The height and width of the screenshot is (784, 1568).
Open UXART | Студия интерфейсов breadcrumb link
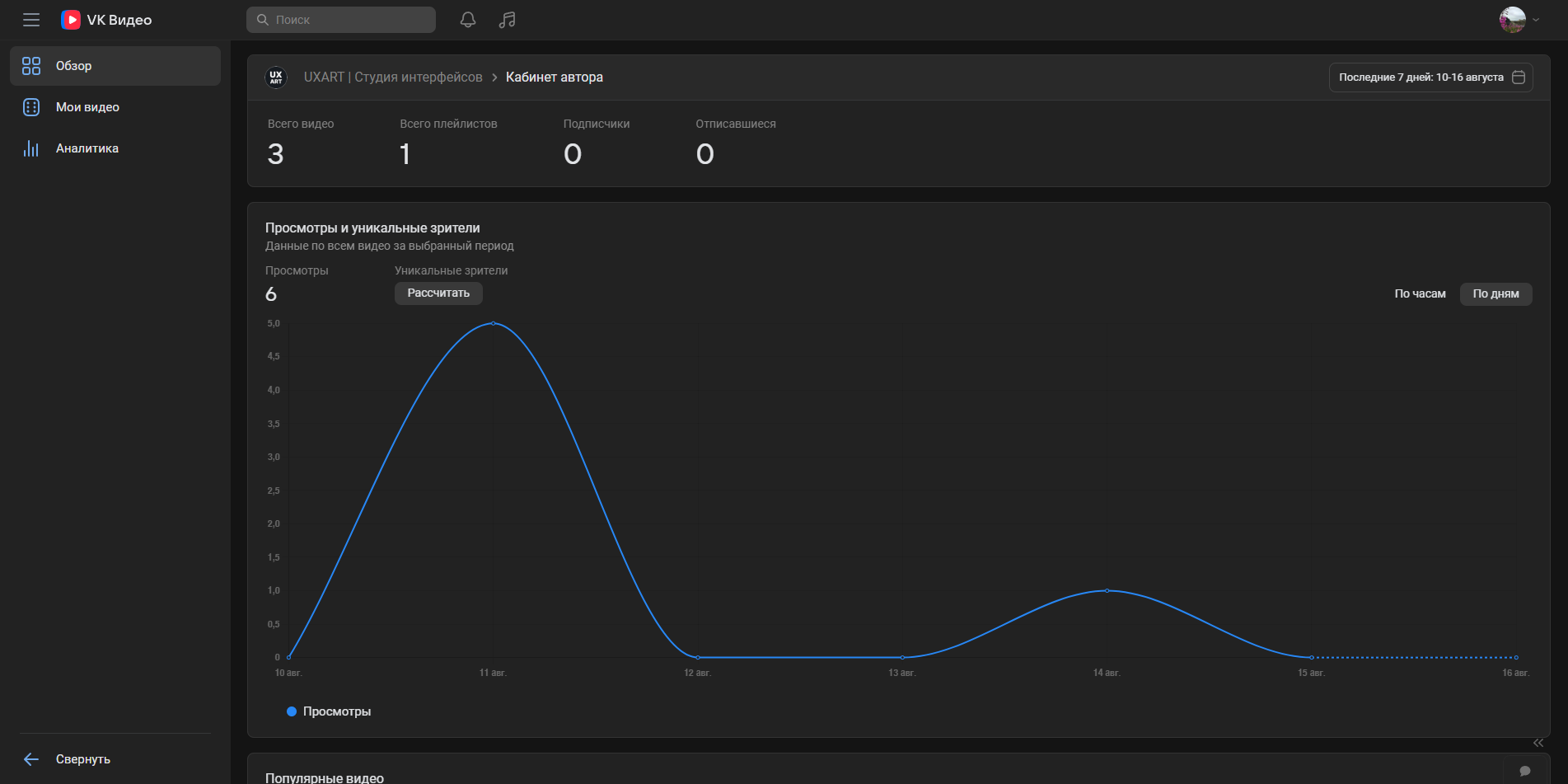click(x=393, y=77)
